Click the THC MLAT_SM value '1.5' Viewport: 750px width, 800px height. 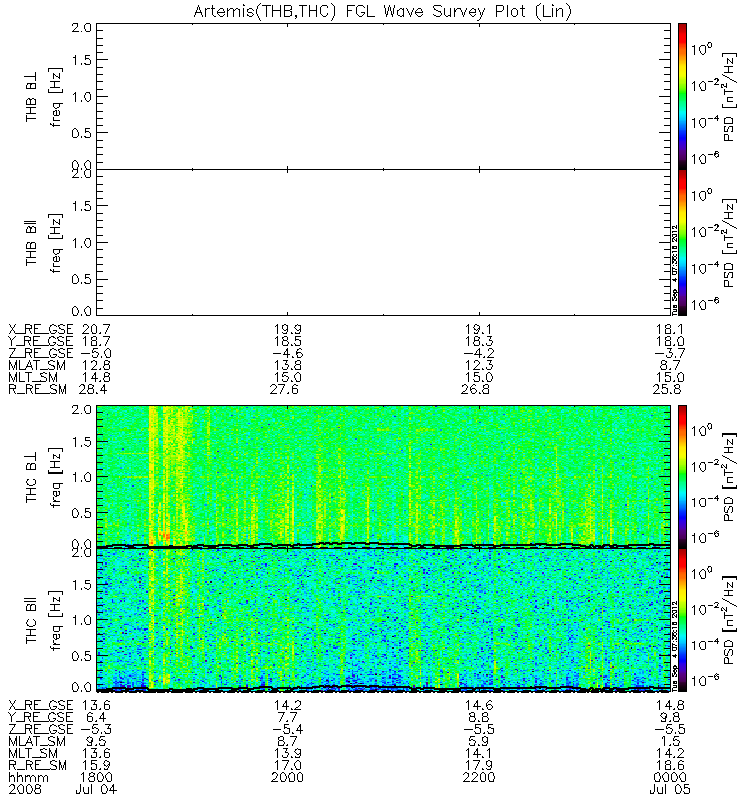(670, 741)
